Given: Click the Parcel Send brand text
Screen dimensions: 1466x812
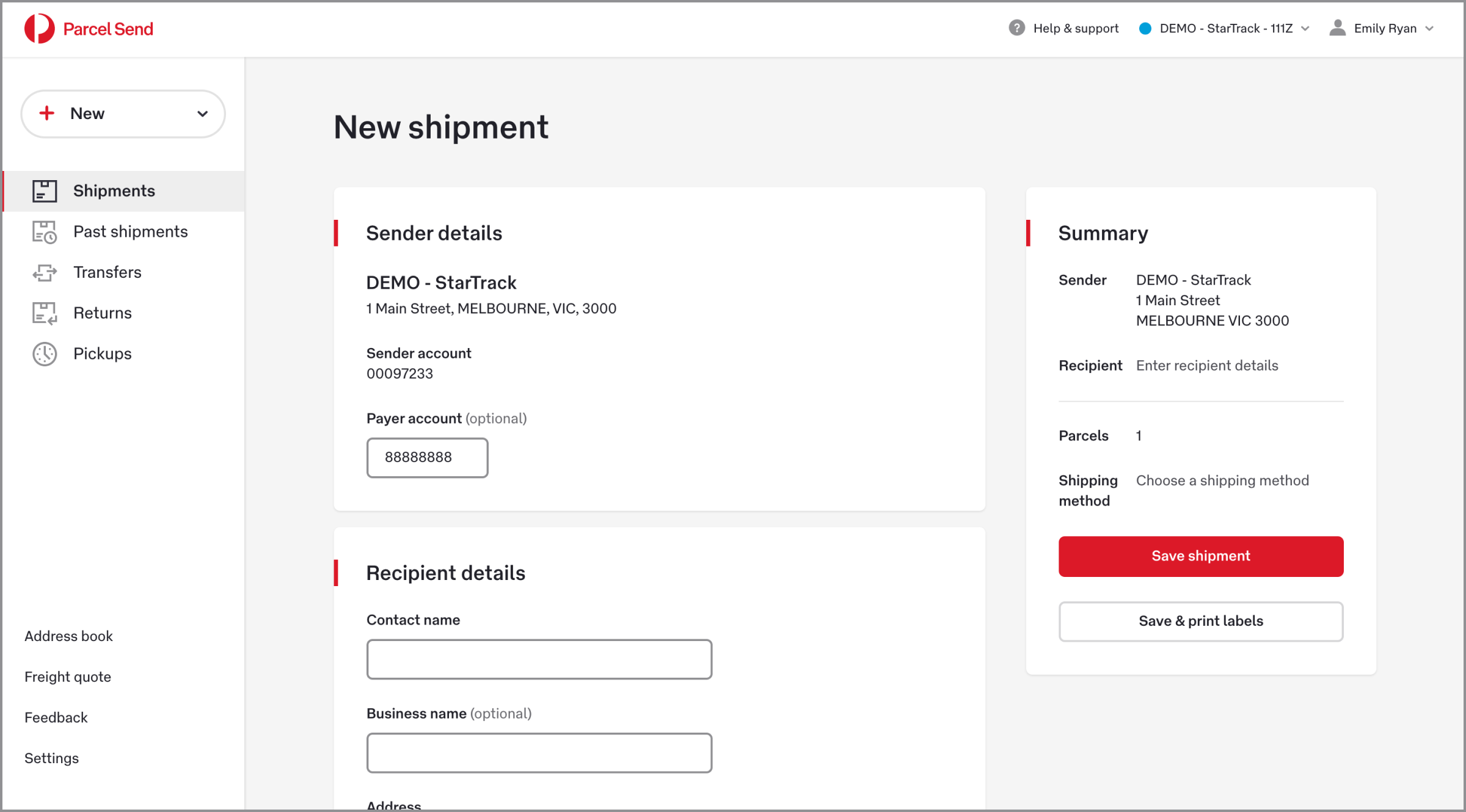Looking at the screenshot, I should [x=108, y=29].
